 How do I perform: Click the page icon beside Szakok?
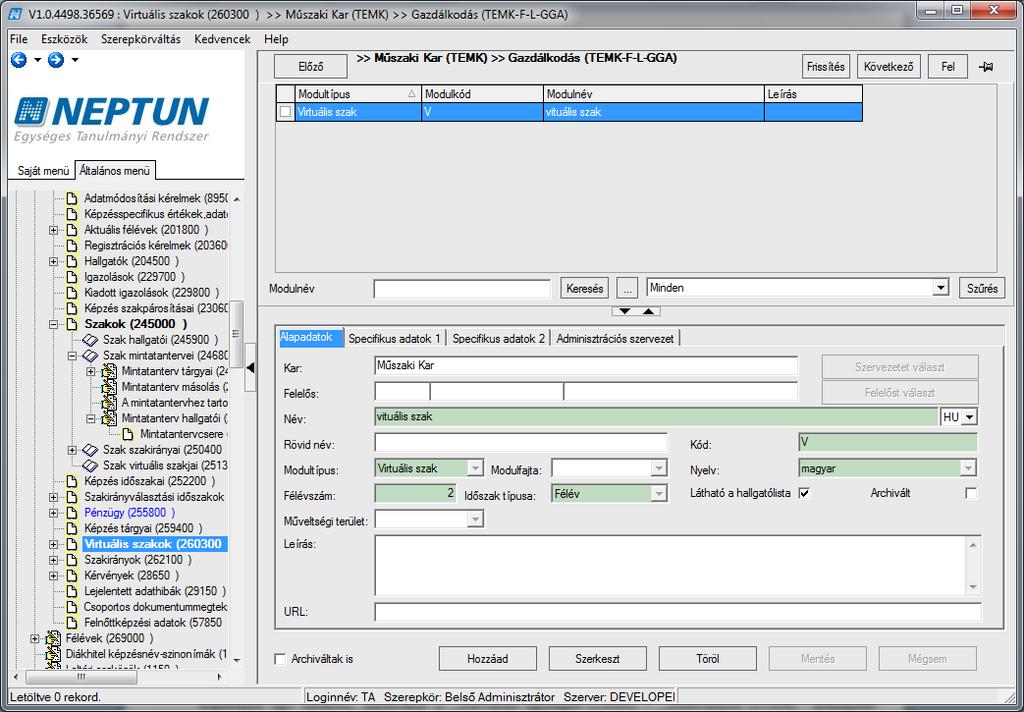pyautogui.click(x=72, y=324)
